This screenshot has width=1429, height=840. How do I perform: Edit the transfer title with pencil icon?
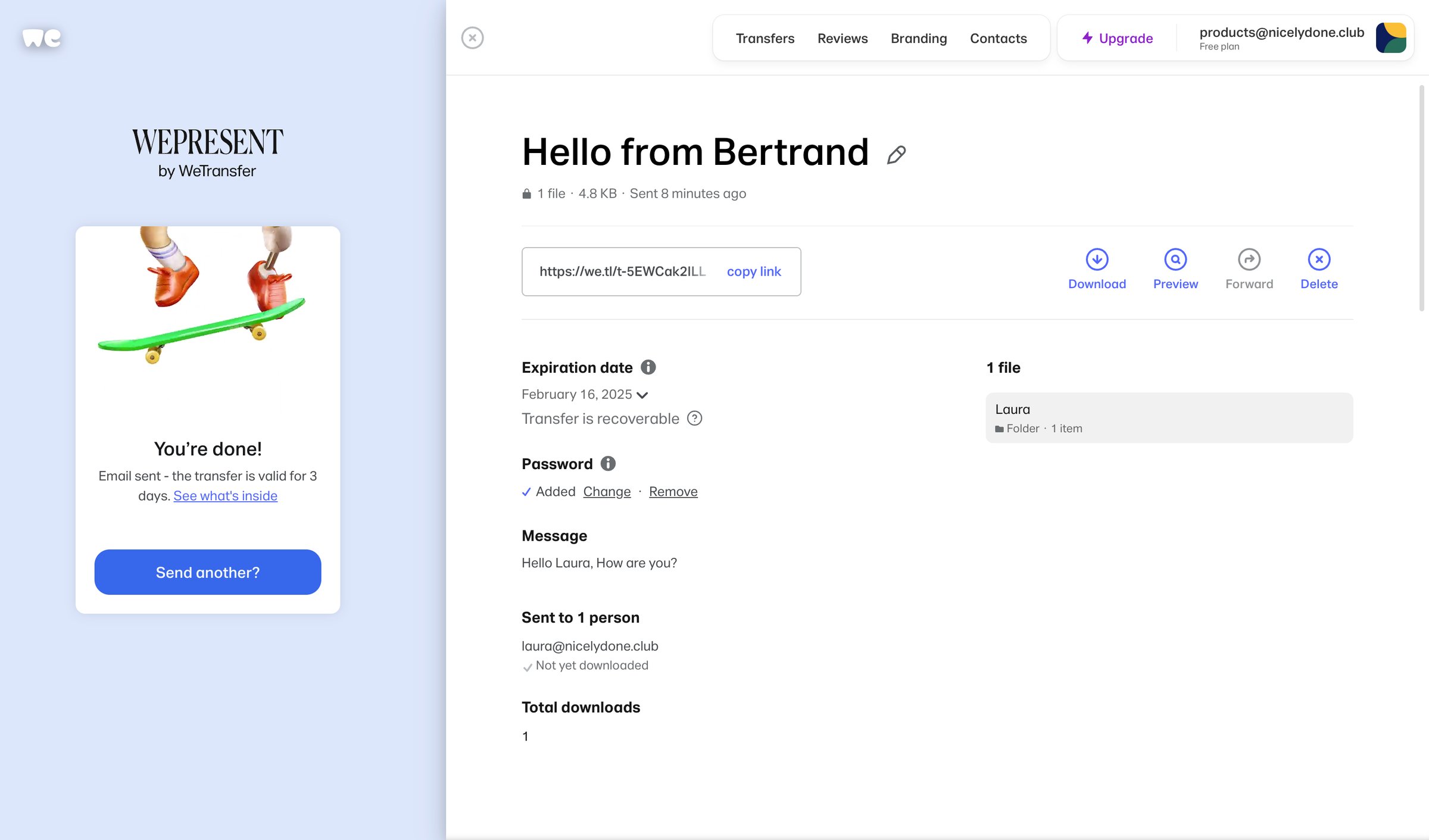tap(896, 155)
